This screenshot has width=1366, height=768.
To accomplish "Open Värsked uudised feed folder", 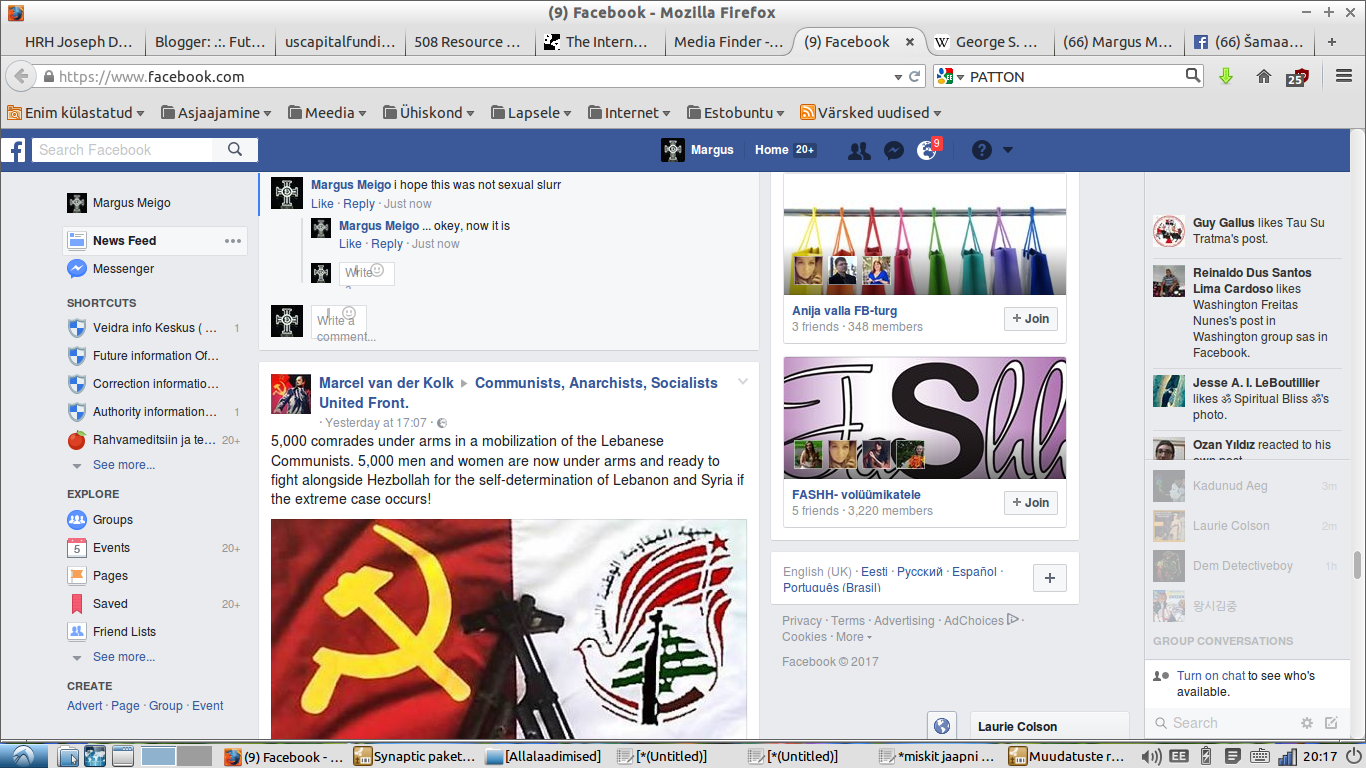I will [871, 113].
